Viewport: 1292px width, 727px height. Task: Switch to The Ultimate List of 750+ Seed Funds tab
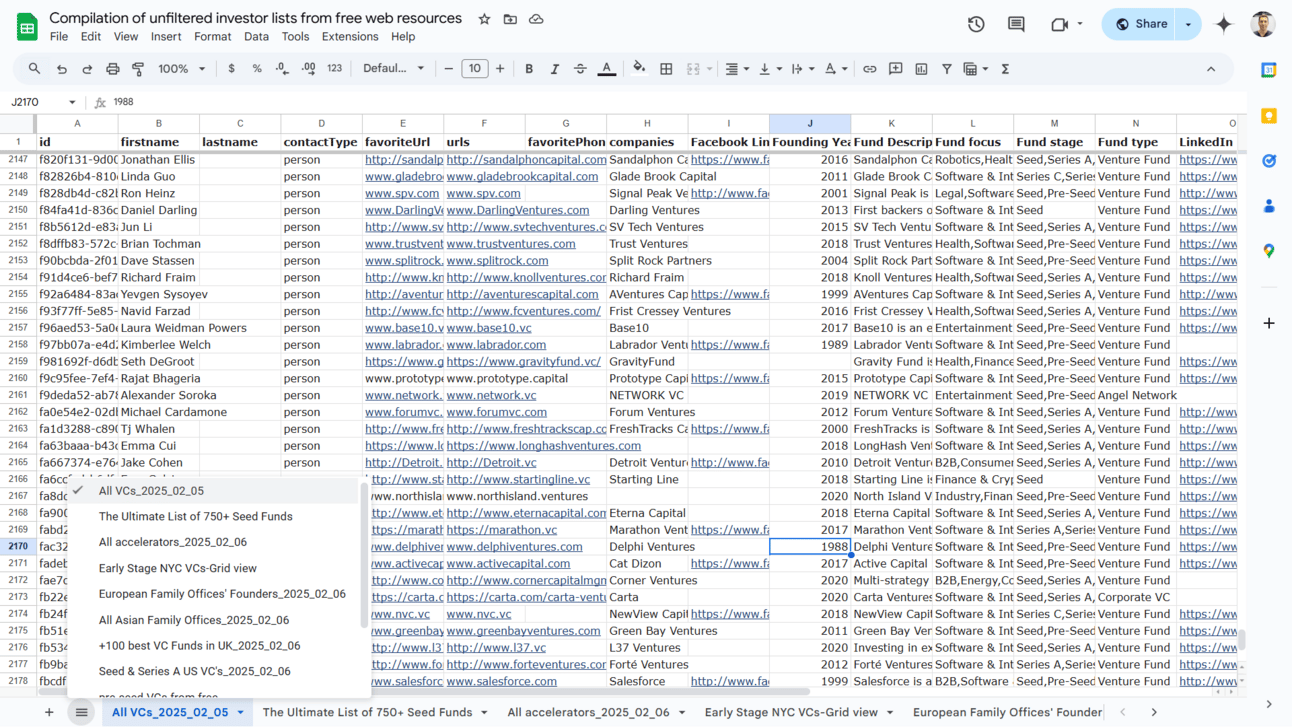368,712
